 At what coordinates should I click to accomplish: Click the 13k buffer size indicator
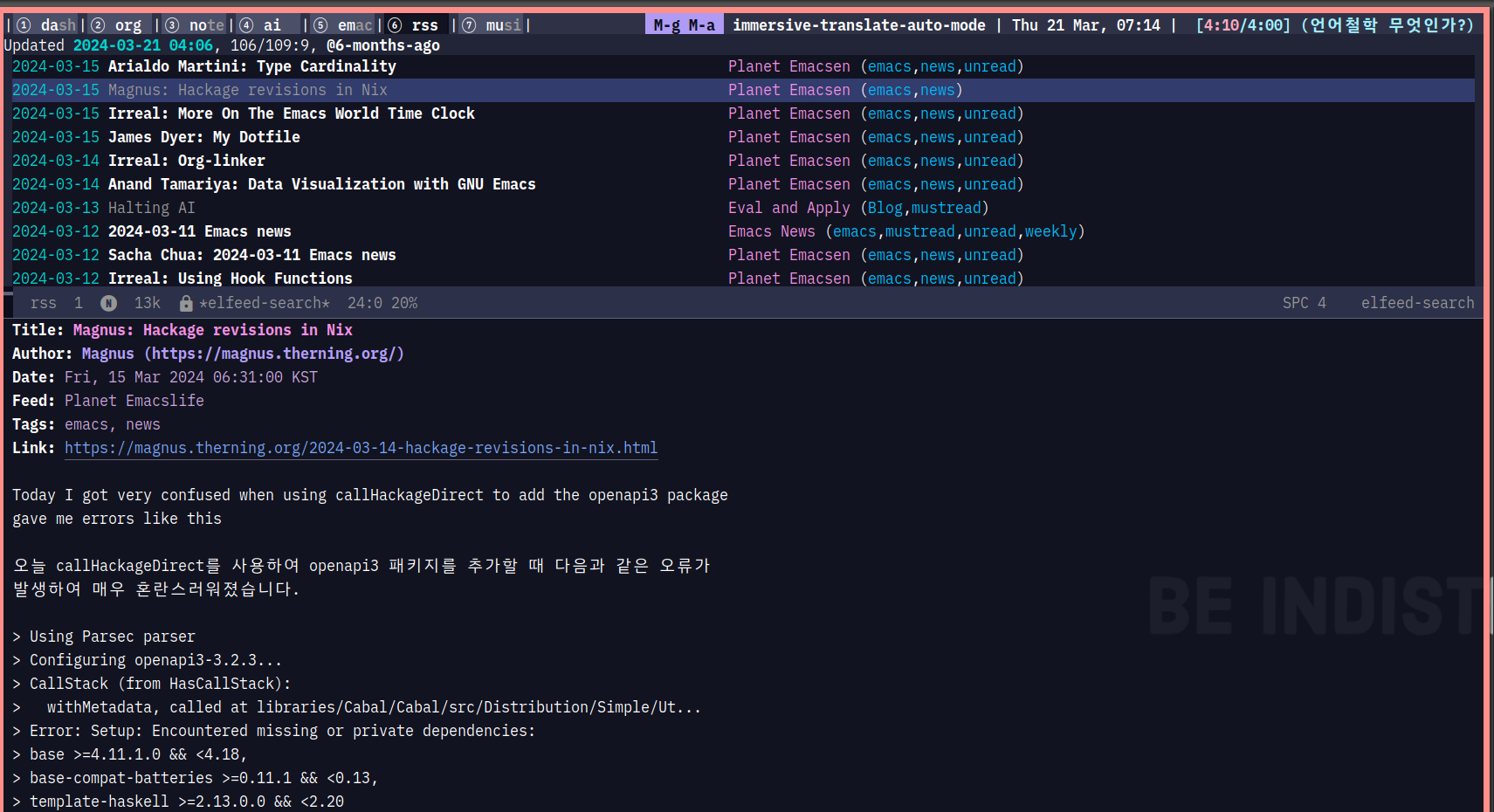[x=148, y=303]
